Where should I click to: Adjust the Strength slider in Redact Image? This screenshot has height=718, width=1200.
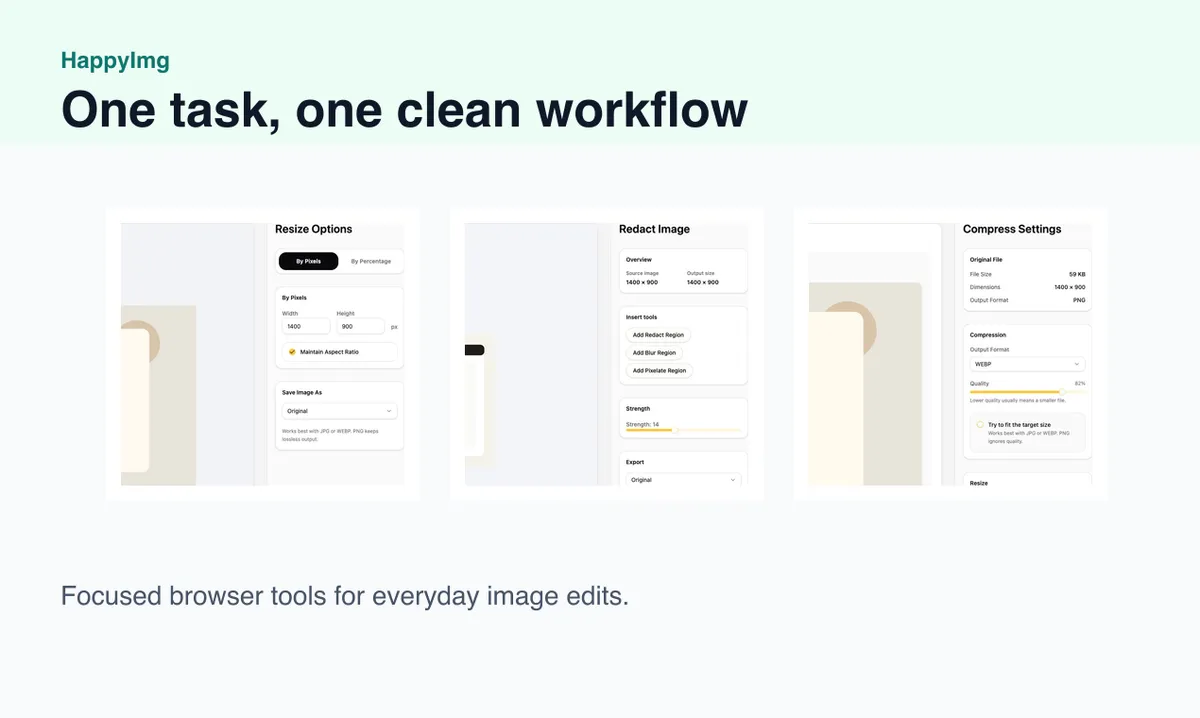[684, 430]
